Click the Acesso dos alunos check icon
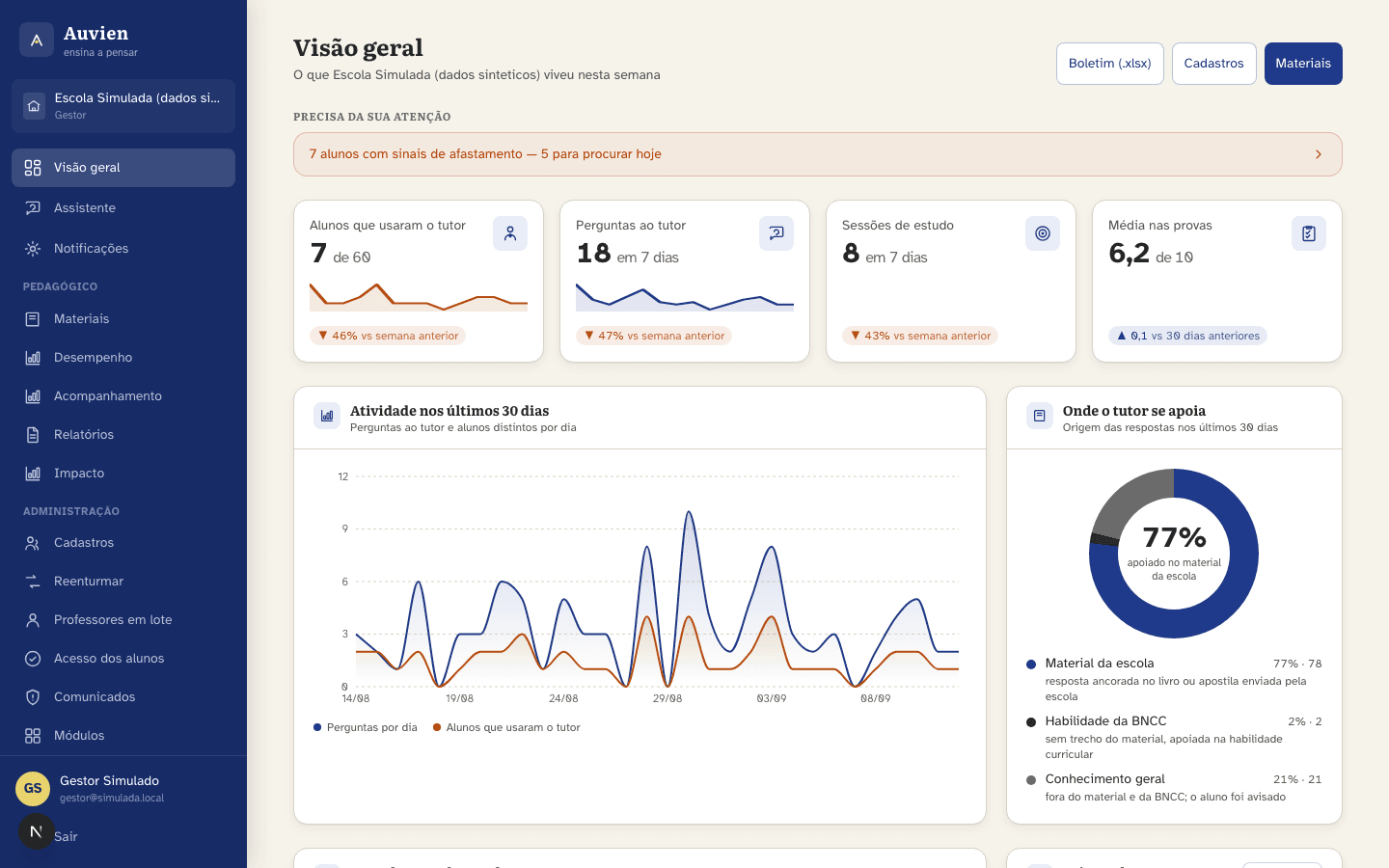 pos(33,659)
